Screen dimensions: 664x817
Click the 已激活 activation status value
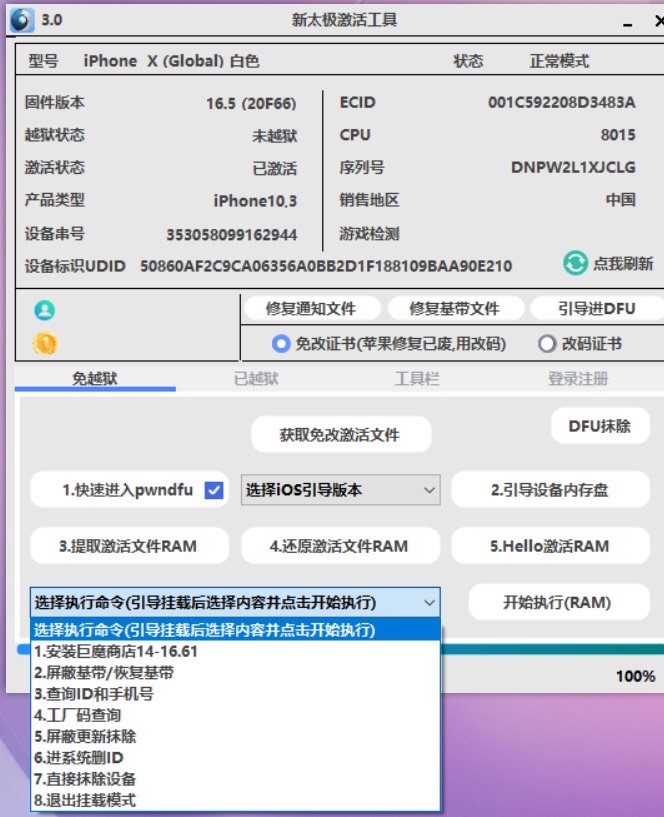(275, 168)
